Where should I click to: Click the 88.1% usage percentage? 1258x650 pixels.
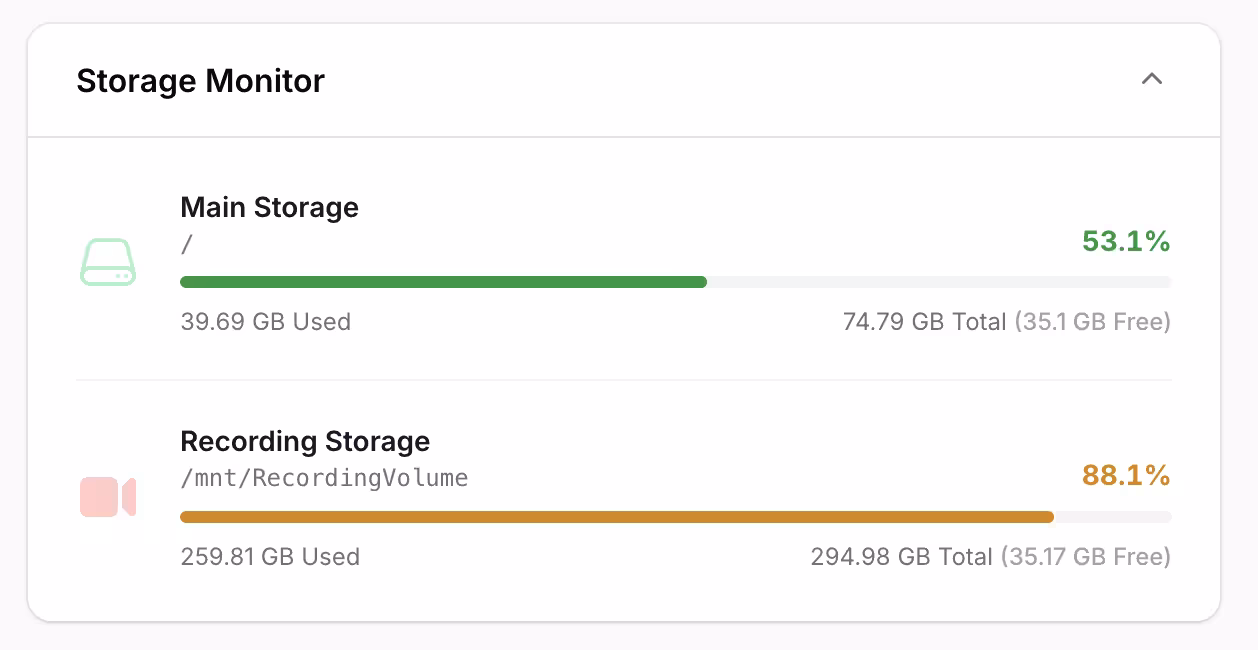tap(1126, 476)
